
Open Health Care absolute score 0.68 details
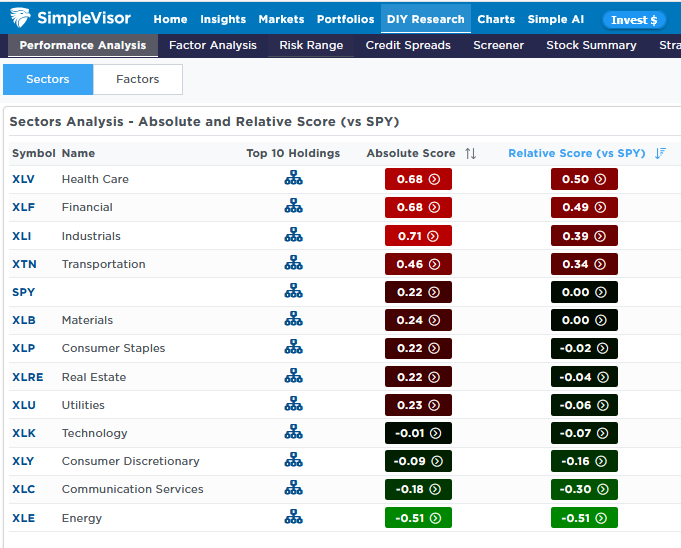tap(418, 179)
